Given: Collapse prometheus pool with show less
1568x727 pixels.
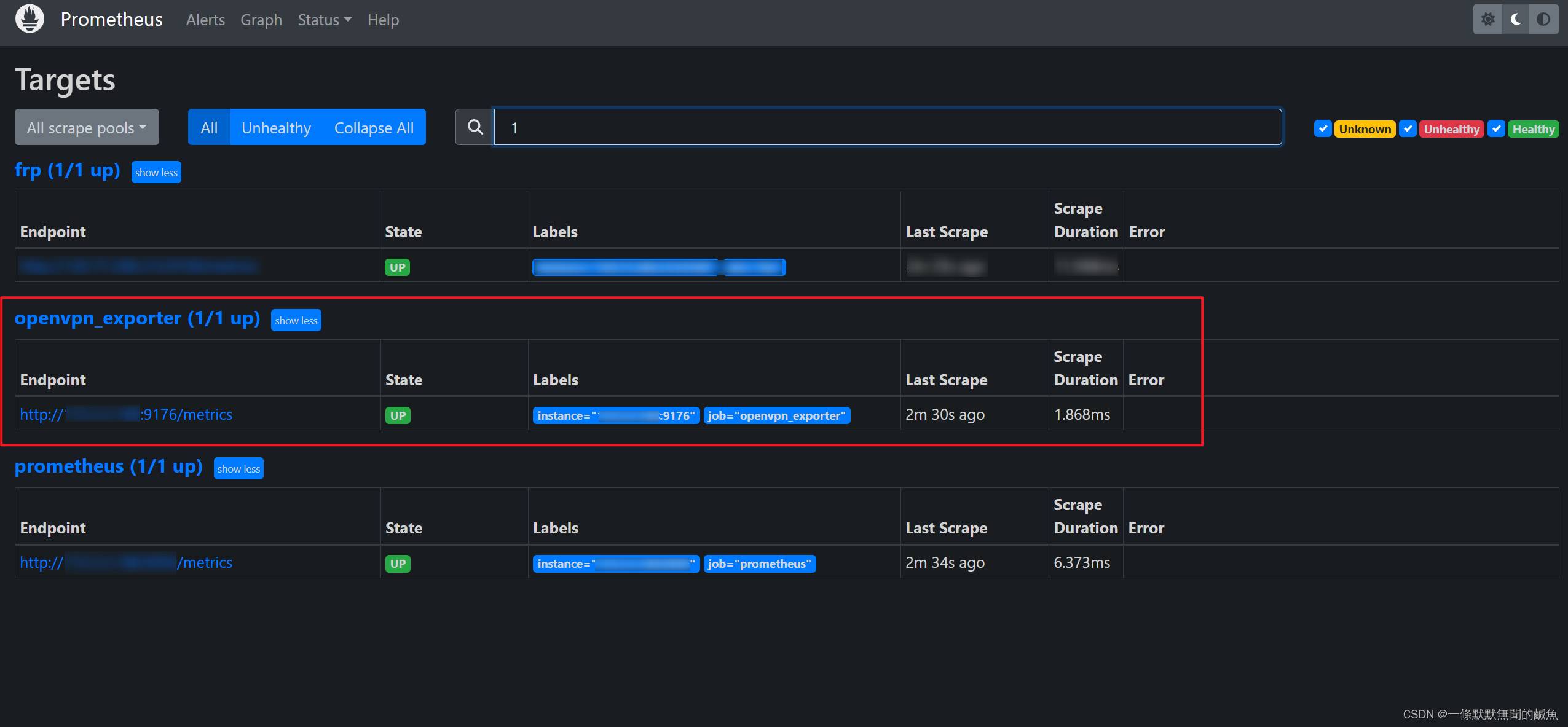Looking at the screenshot, I should (238, 469).
